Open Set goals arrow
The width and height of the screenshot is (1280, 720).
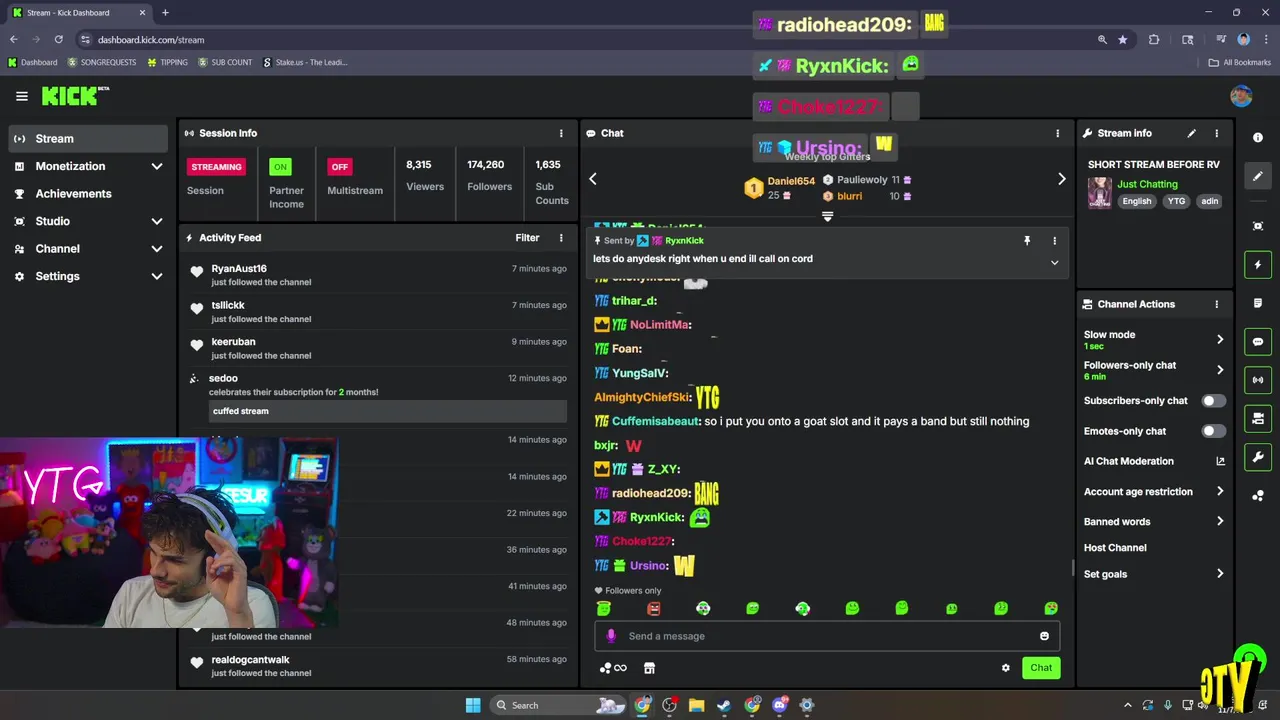click(1220, 574)
